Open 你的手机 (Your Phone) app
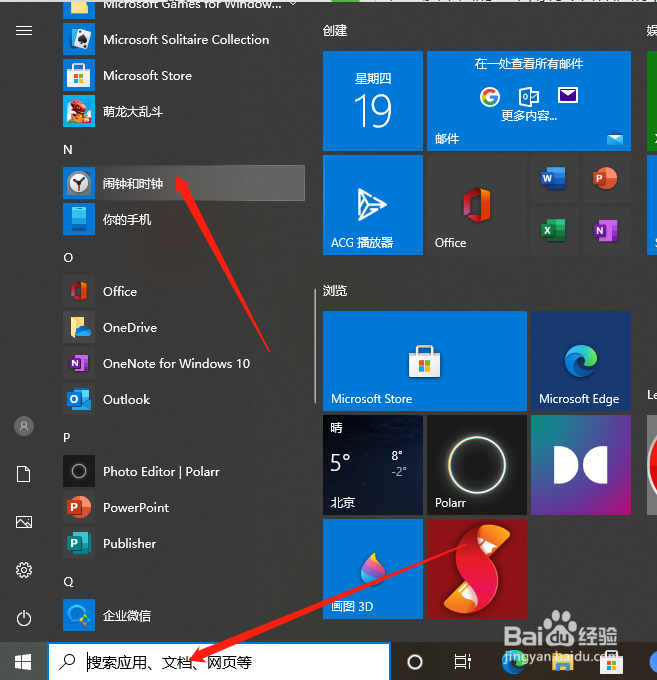Viewport: 657px width, 680px height. pos(184,219)
